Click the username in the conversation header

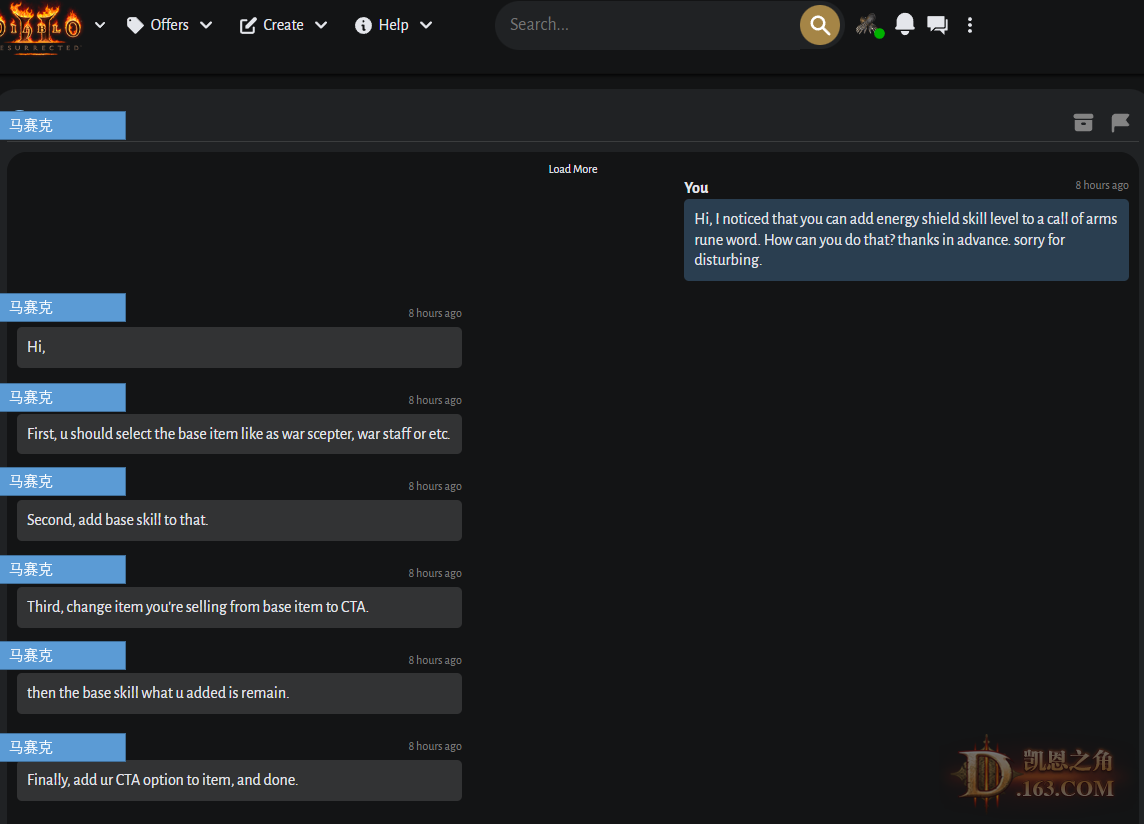[63, 126]
